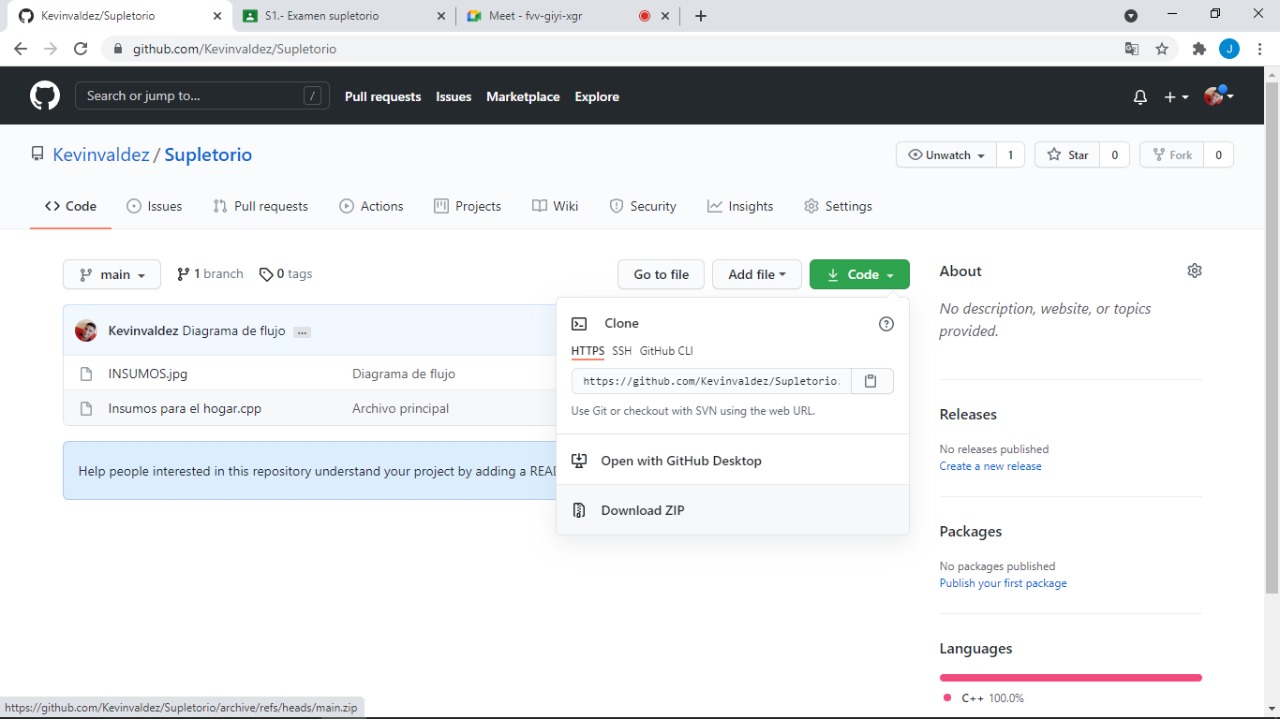
Task: Close the Meet tab
Action: click(x=665, y=16)
